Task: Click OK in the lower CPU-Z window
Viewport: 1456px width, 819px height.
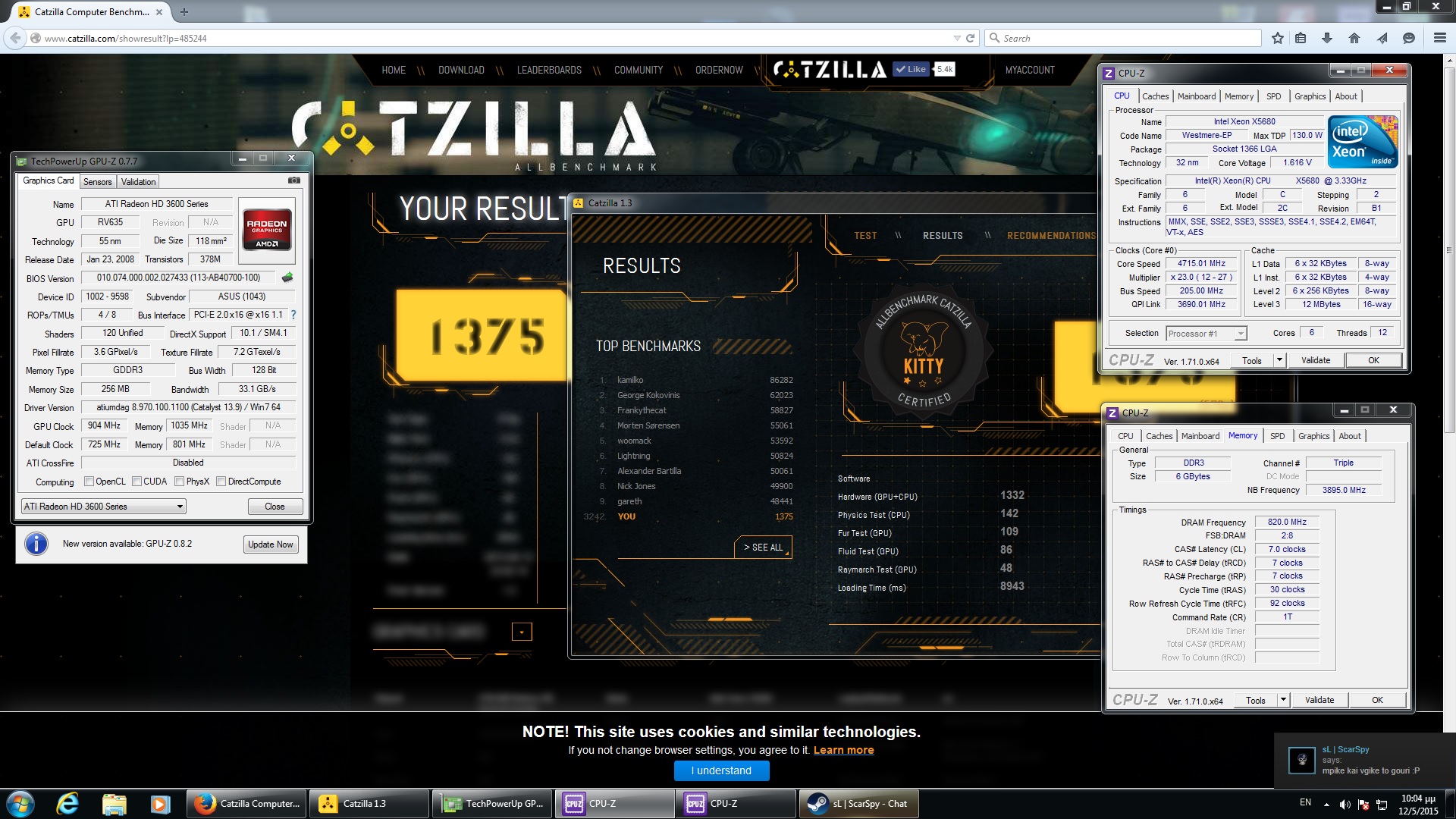Action: [1377, 700]
